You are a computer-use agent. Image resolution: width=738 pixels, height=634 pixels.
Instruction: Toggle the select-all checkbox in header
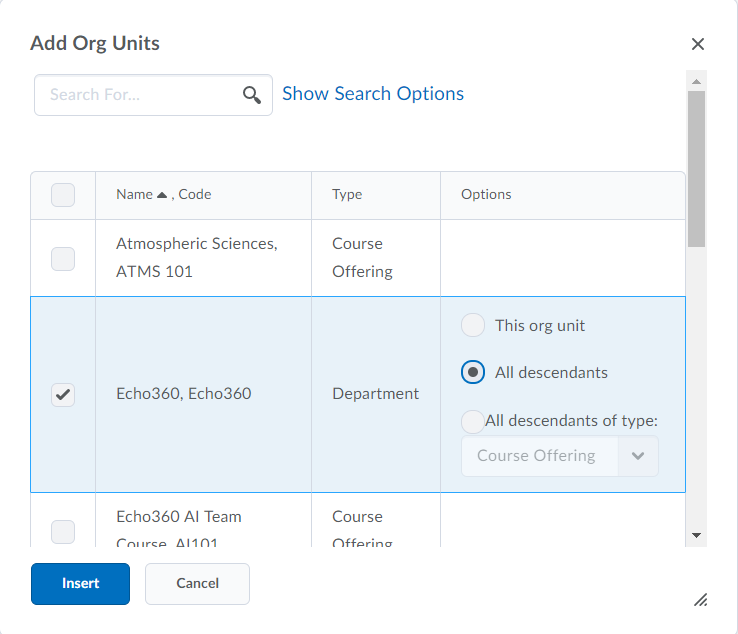coord(63,195)
